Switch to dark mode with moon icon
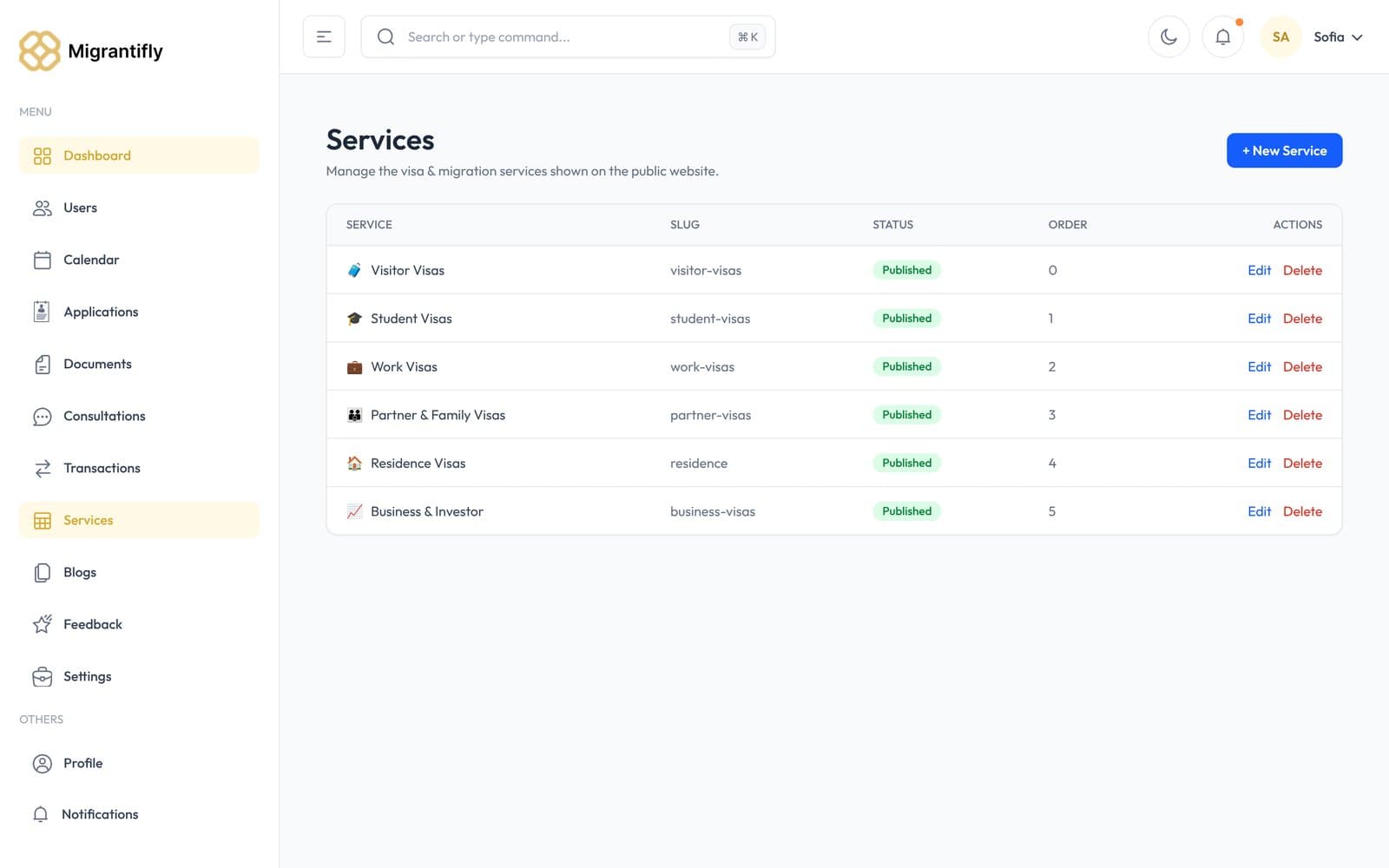 pyautogui.click(x=1168, y=36)
